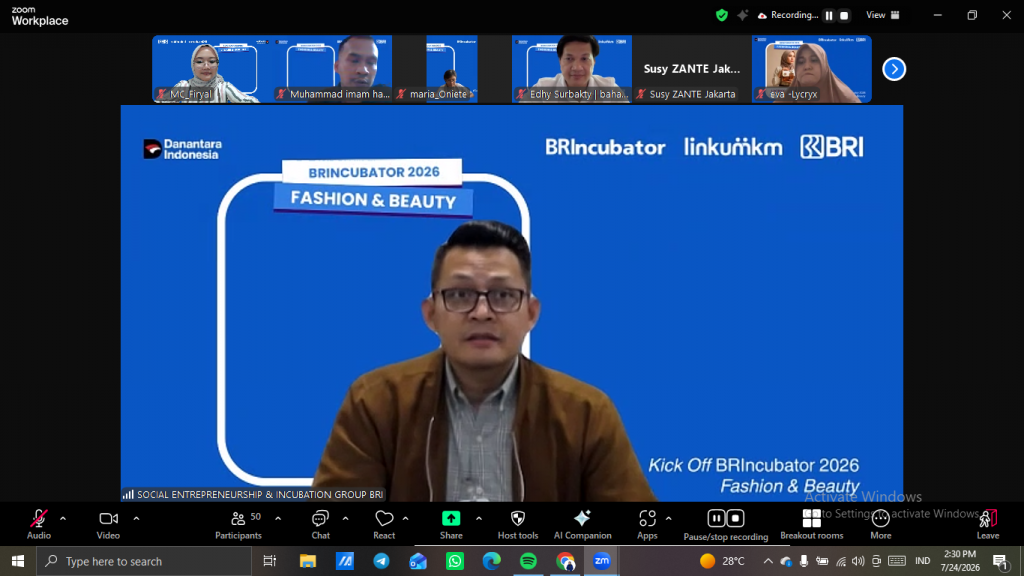Expand Apps options caret
Screen dimensions: 1024x576
click(668, 519)
